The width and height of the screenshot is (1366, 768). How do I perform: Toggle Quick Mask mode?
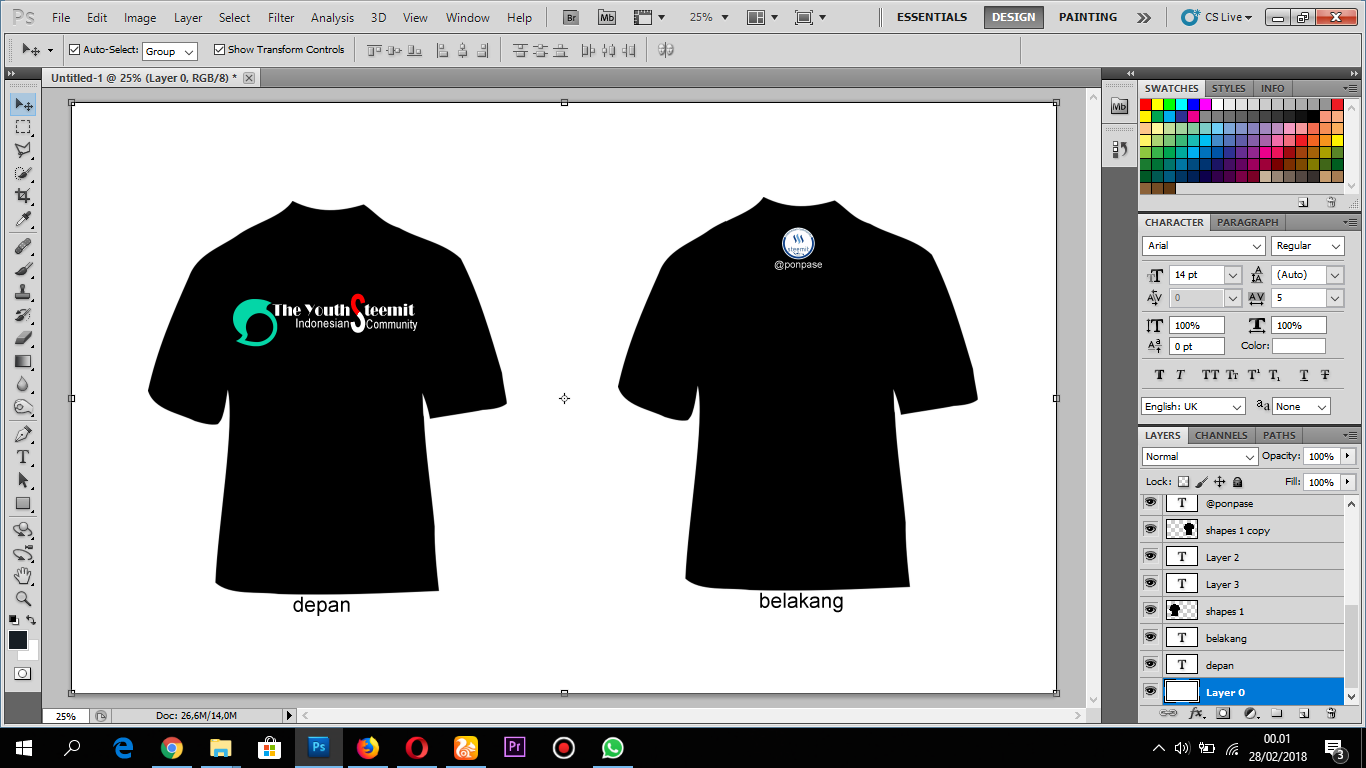point(22,674)
